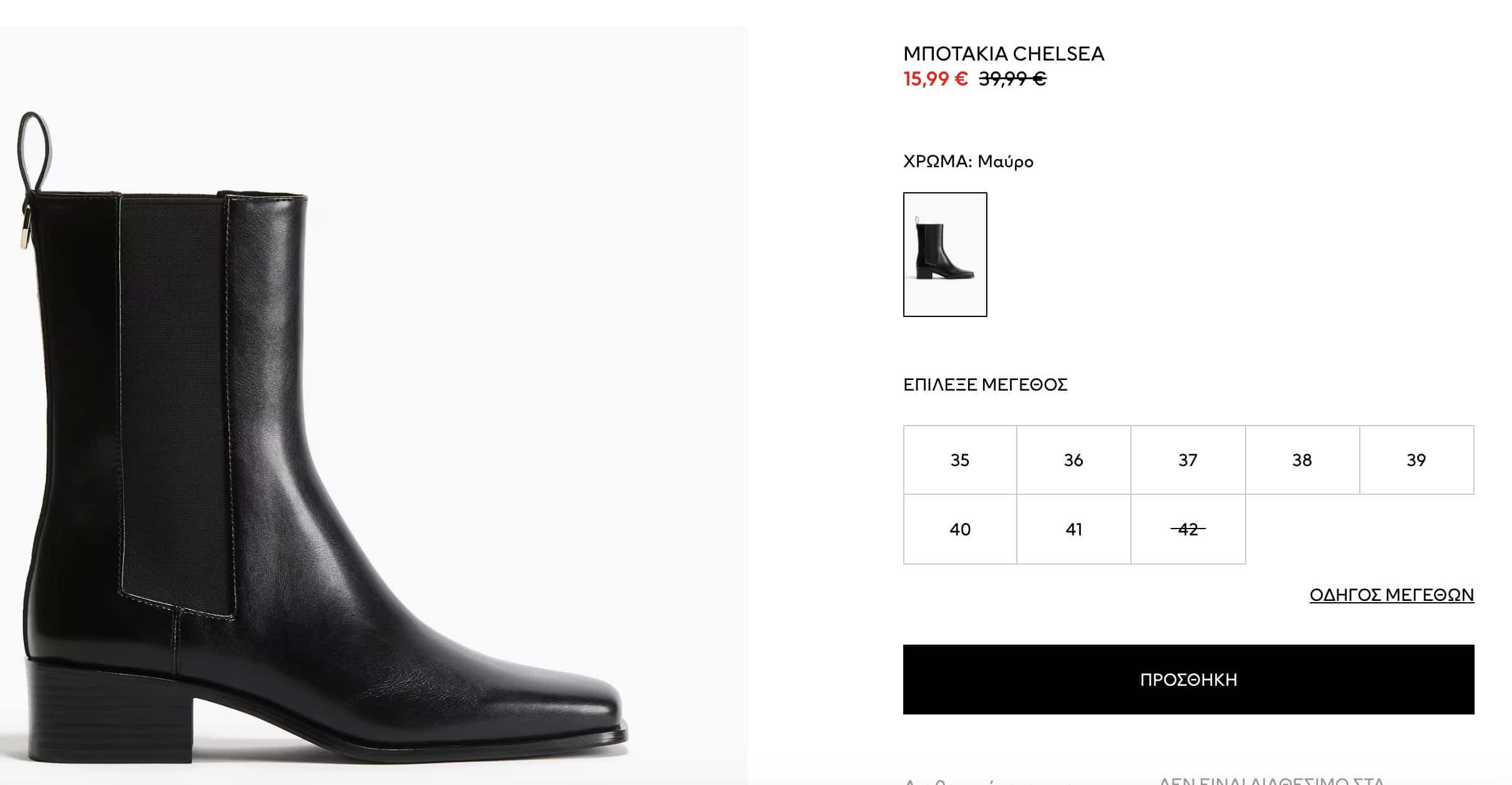Click the red sale price 15,99 €
Viewport: 1512px width, 785px height.
pyautogui.click(x=935, y=79)
